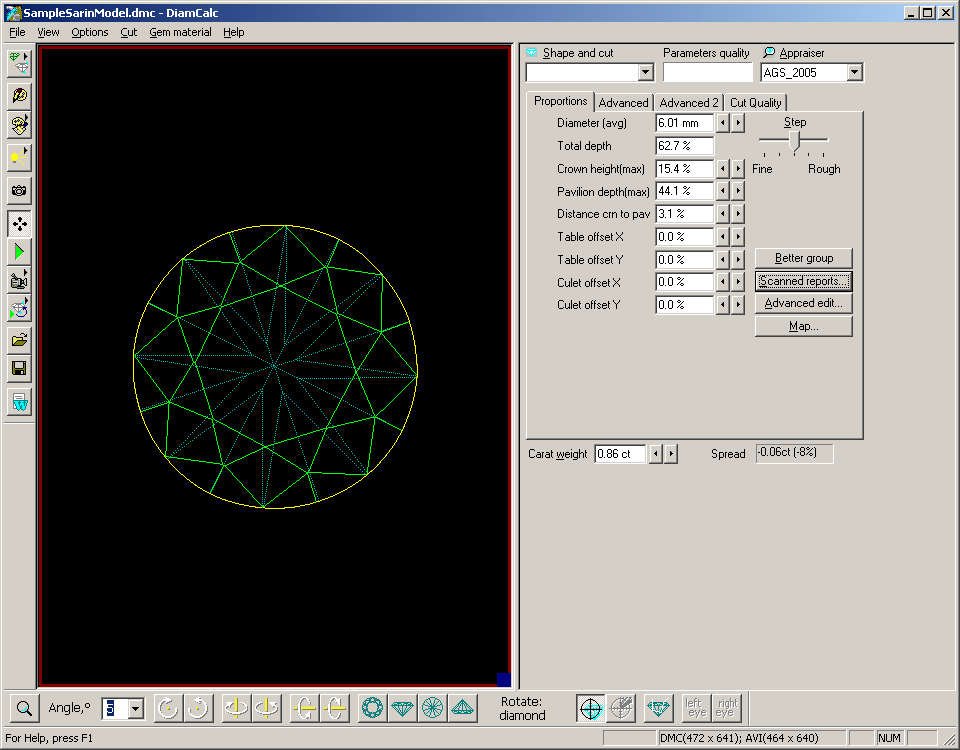
Task: Open the Appraiser AGS_2005 dropdown
Action: click(853, 73)
